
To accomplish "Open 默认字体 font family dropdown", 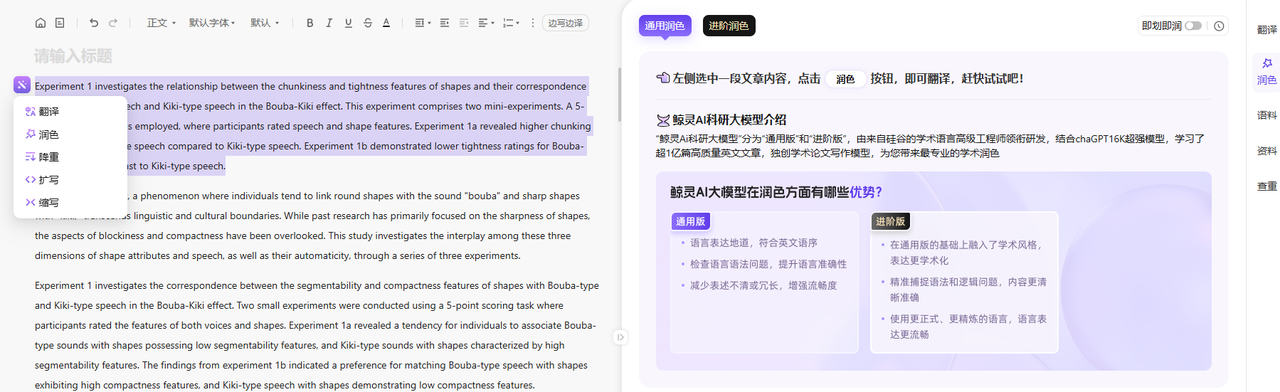I will (x=211, y=22).
